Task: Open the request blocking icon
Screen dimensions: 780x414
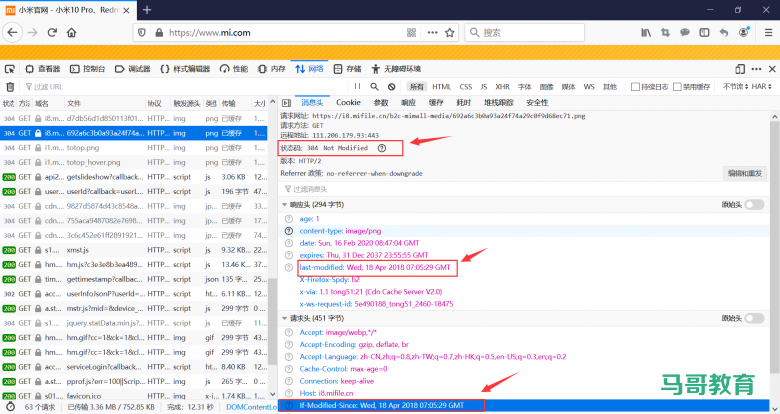Action: coord(391,87)
